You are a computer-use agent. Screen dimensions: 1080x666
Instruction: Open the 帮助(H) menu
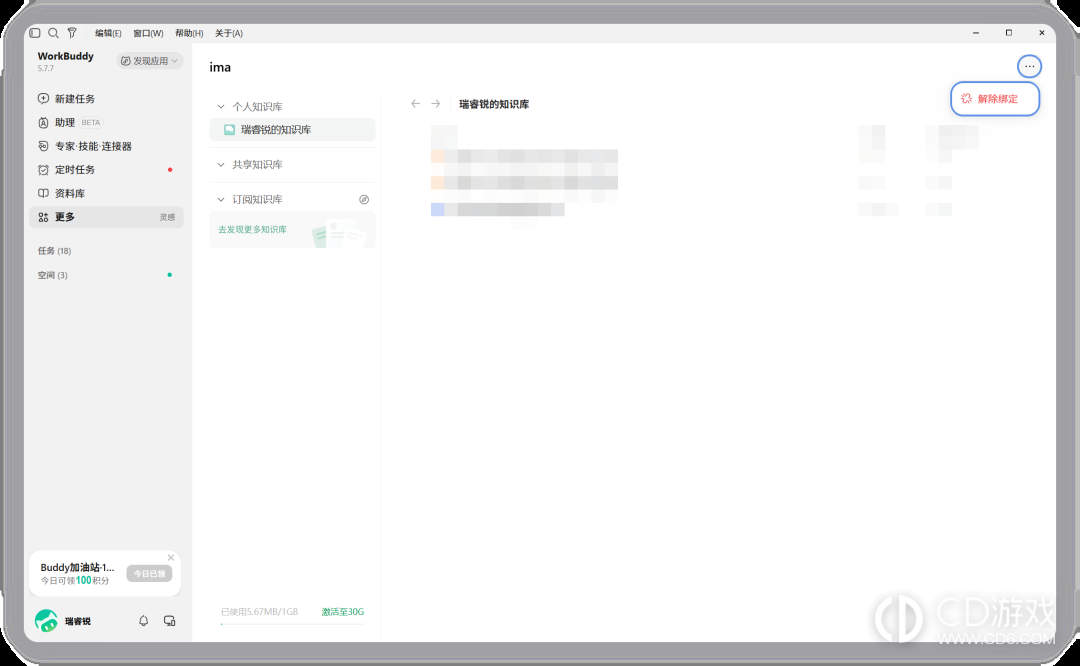[x=189, y=33]
